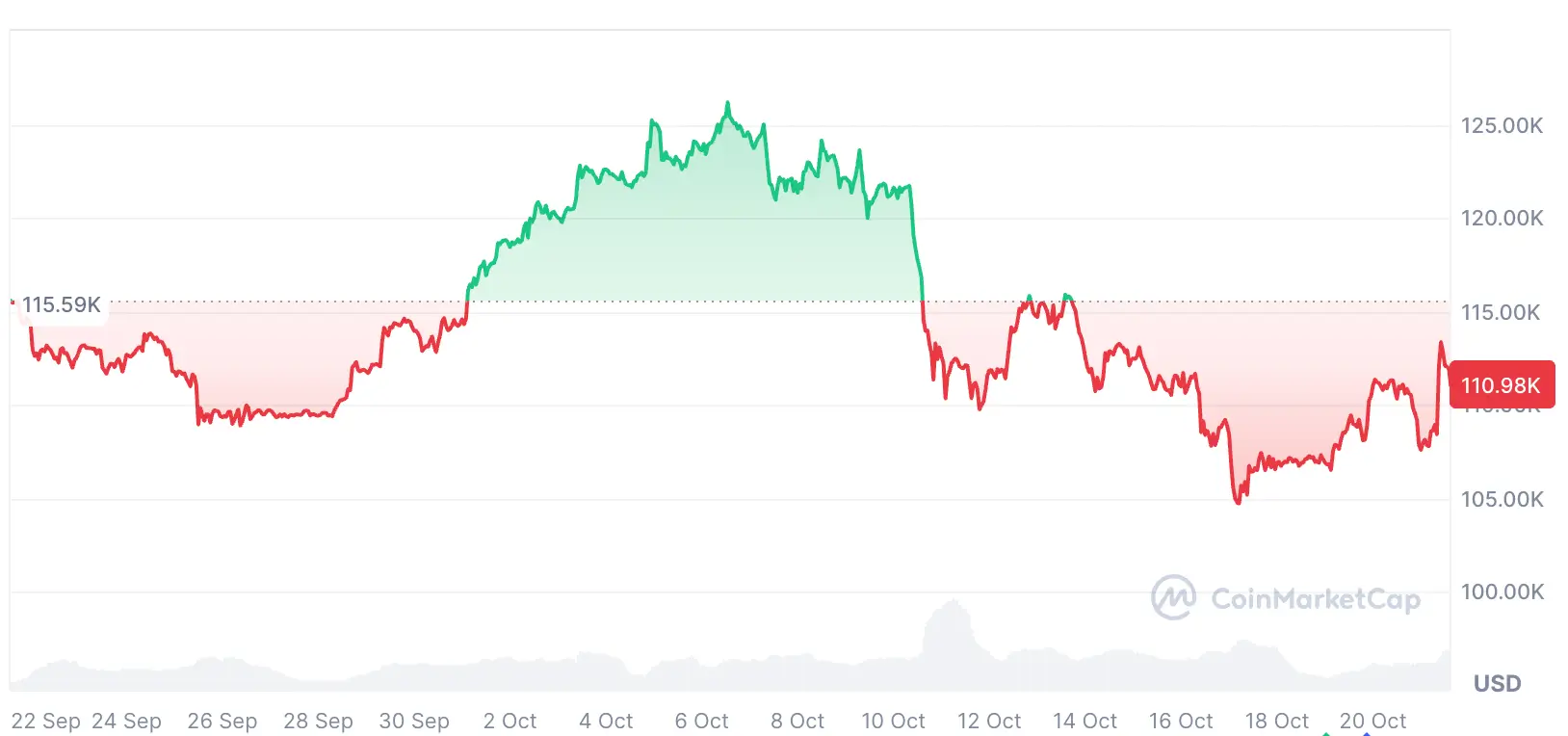Select the 10 Oct date label
Image resolution: width=1568 pixels, height=736 pixels.
[893, 721]
